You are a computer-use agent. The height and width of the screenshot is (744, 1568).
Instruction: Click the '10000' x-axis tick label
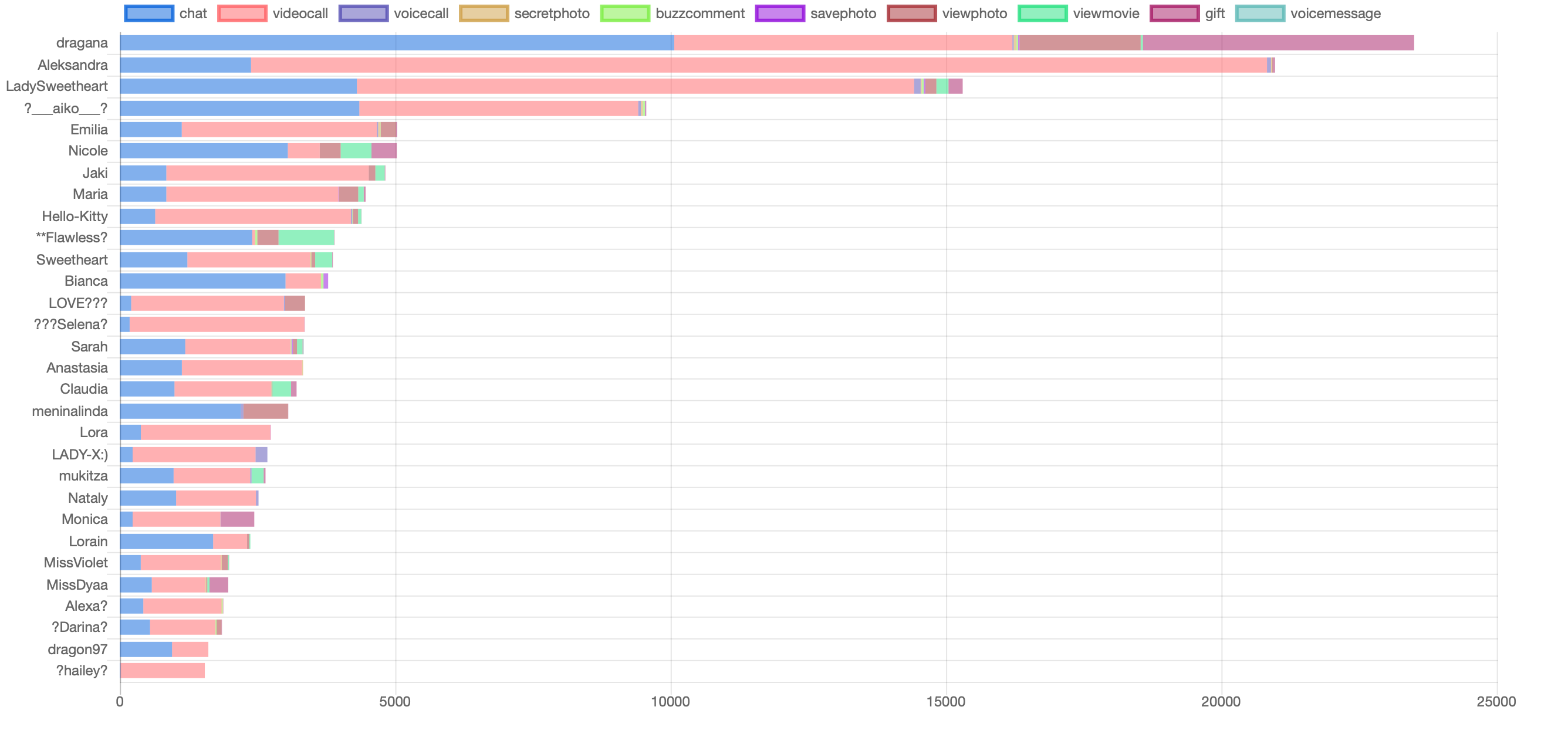[671, 702]
